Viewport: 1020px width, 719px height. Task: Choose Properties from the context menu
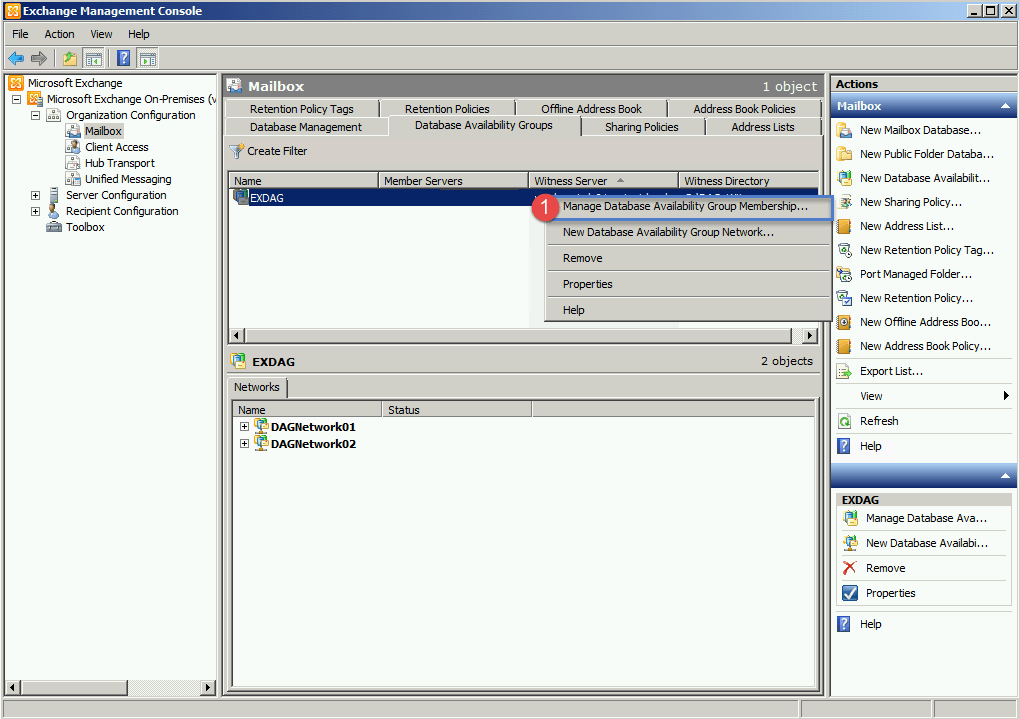point(688,284)
